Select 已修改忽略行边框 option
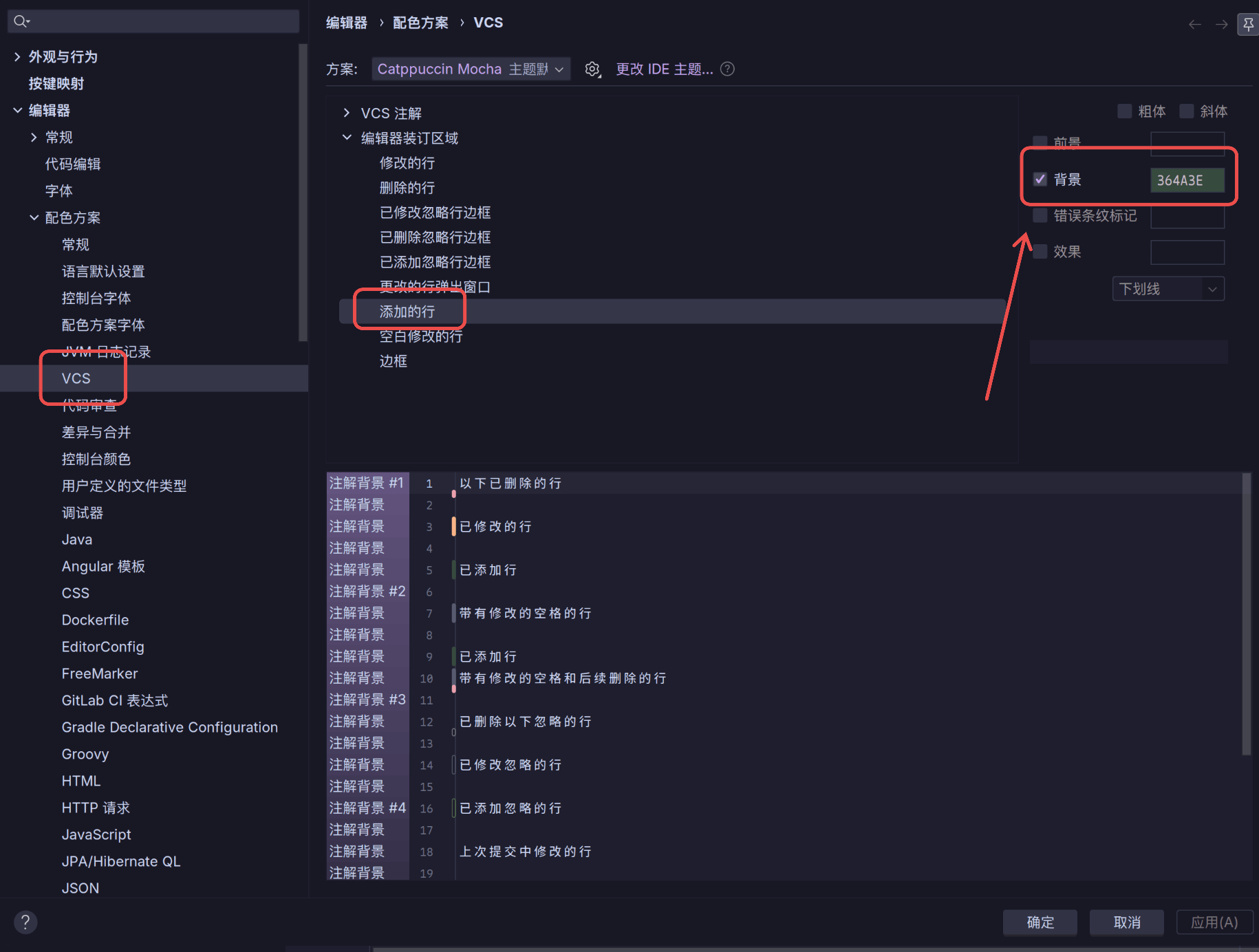 [435, 213]
